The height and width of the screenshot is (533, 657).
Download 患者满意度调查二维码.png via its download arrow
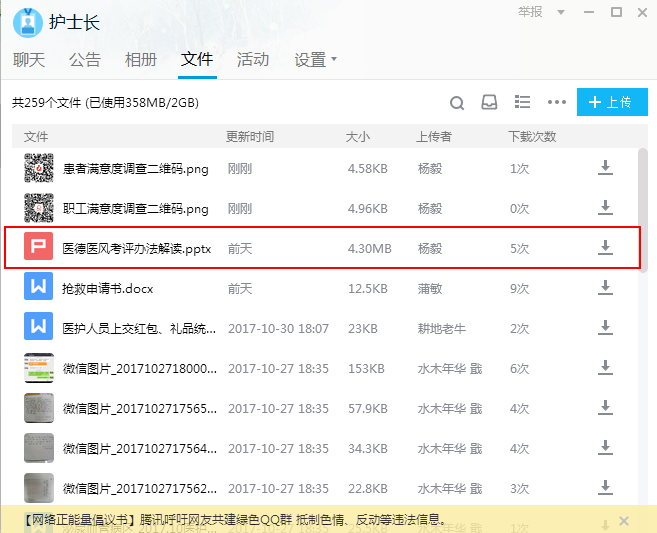tap(605, 168)
